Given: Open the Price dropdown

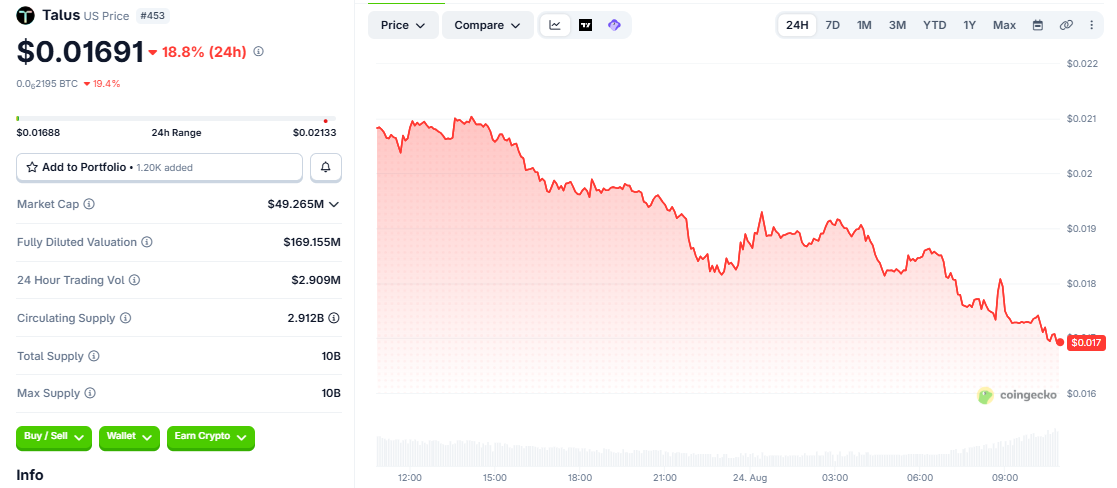Looking at the screenshot, I should tap(403, 25).
